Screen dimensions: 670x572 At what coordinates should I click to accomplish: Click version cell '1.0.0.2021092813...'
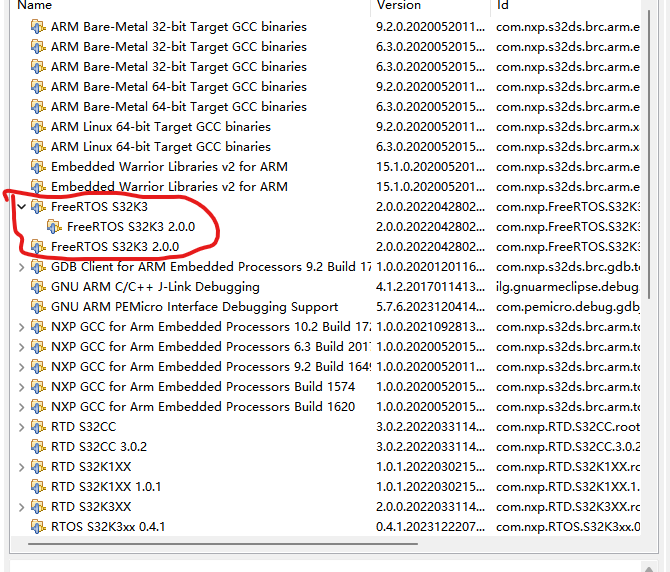pyautogui.click(x=430, y=327)
